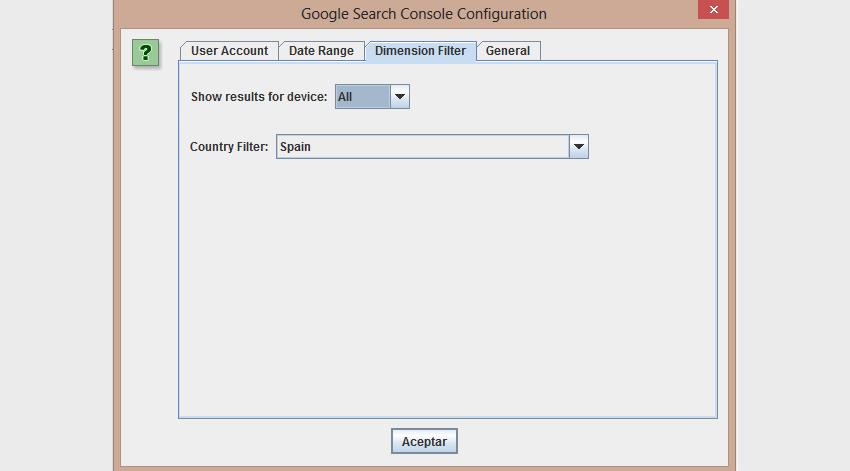Click the 'Google Search Console Configuration' title text

(x=424, y=14)
